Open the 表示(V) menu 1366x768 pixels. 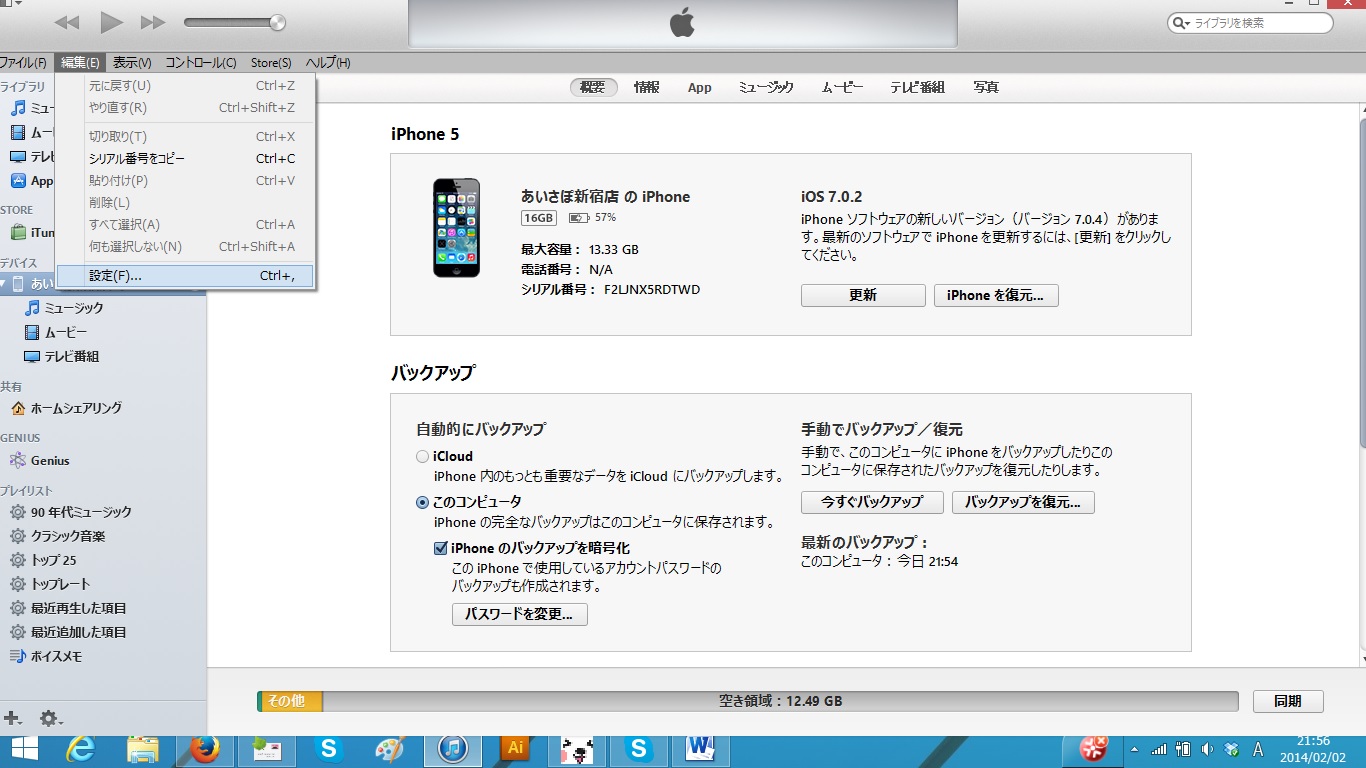(x=132, y=63)
